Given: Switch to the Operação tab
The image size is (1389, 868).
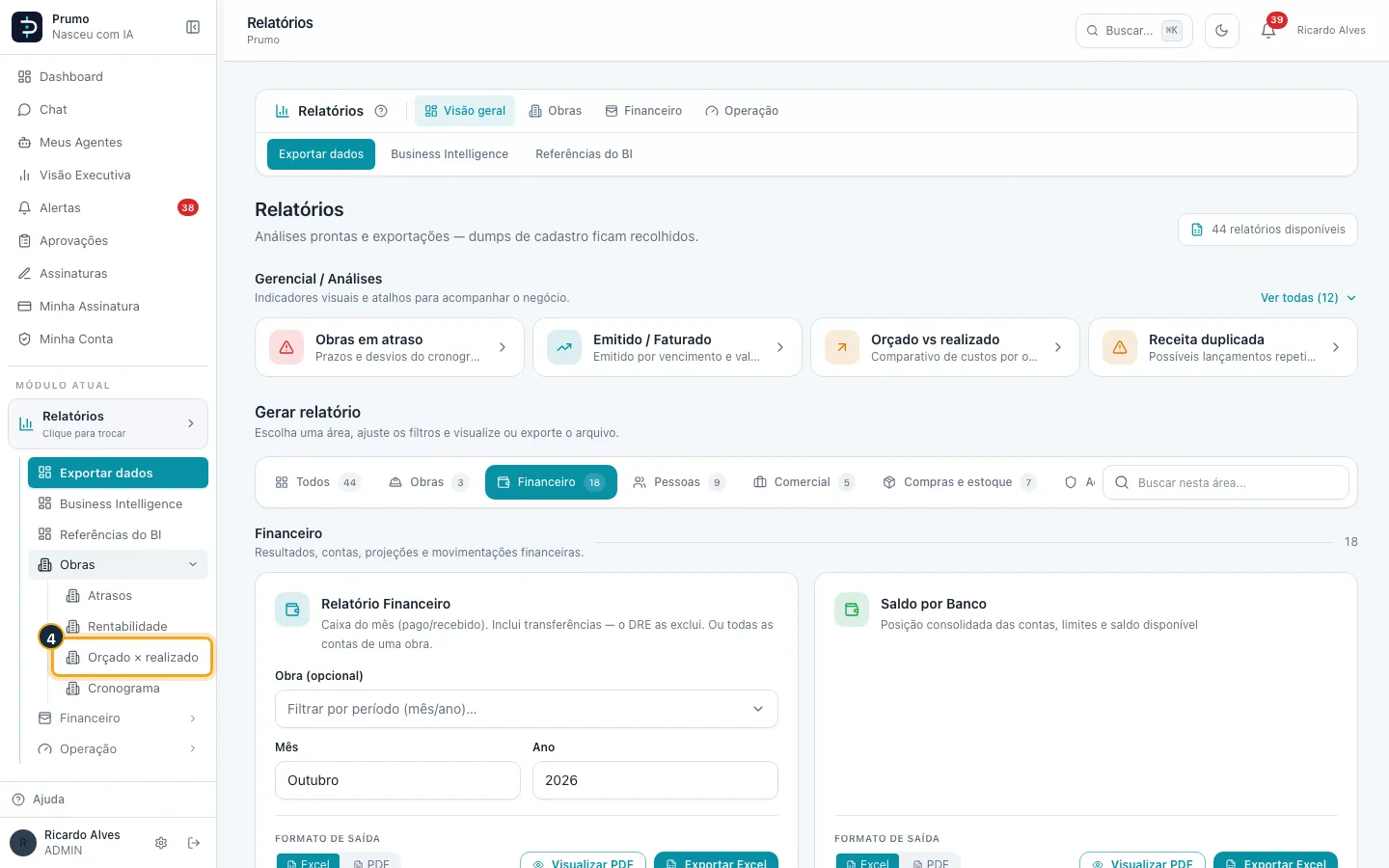Looking at the screenshot, I should pyautogui.click(x=742, y=111).
